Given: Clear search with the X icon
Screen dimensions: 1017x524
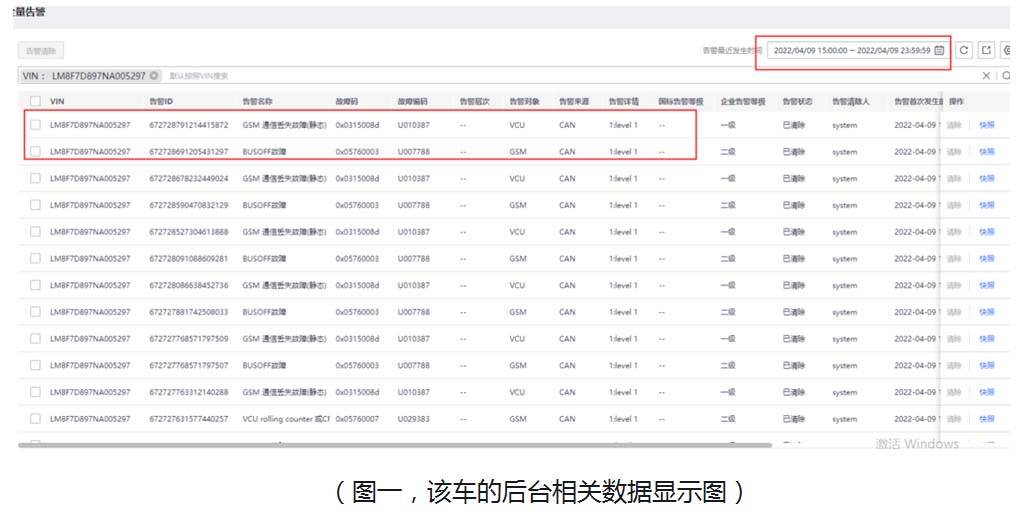Looking at the screenshot, I should 986,76.
